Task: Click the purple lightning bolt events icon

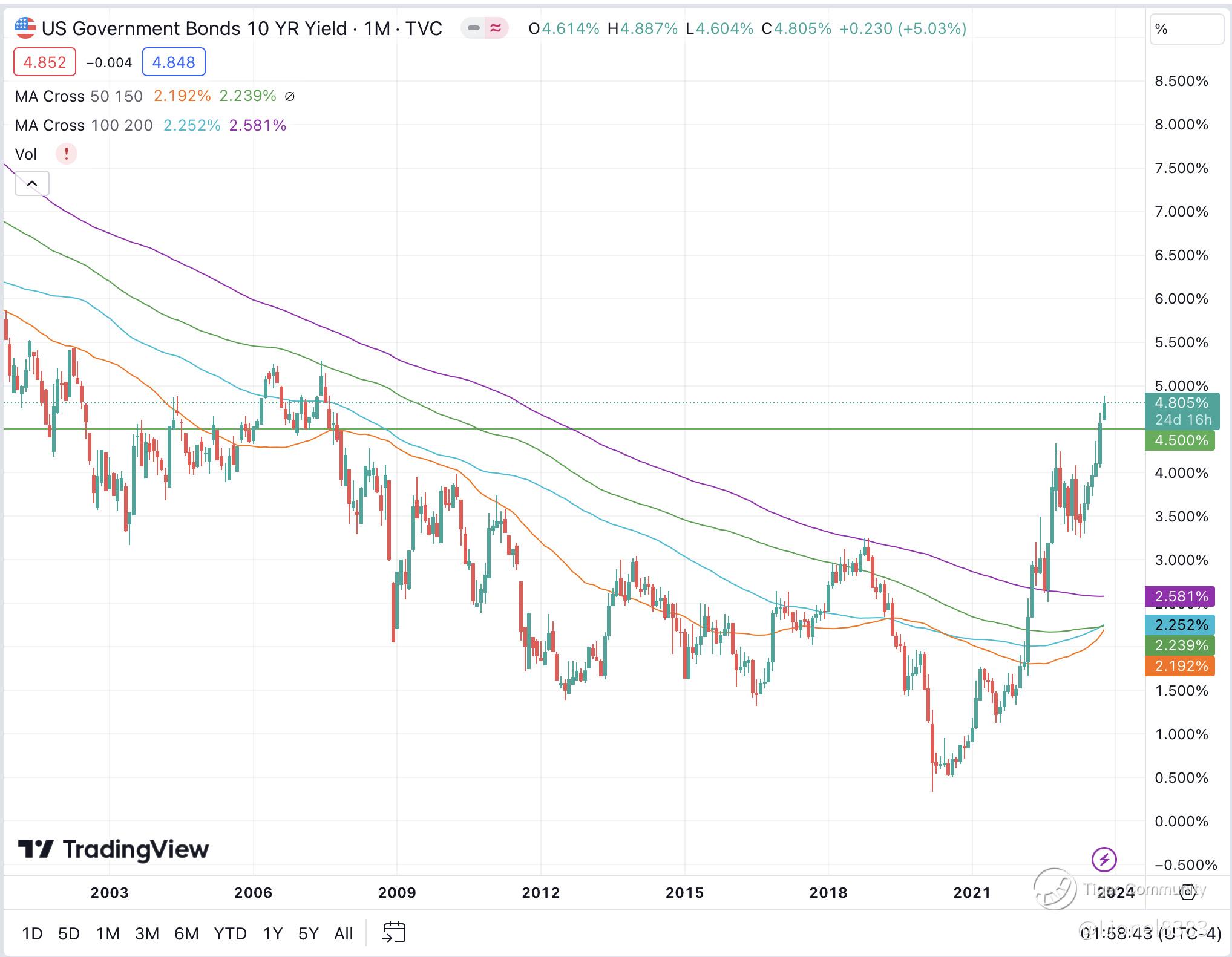Action: pyautogui.click(x=1104, y=859)
